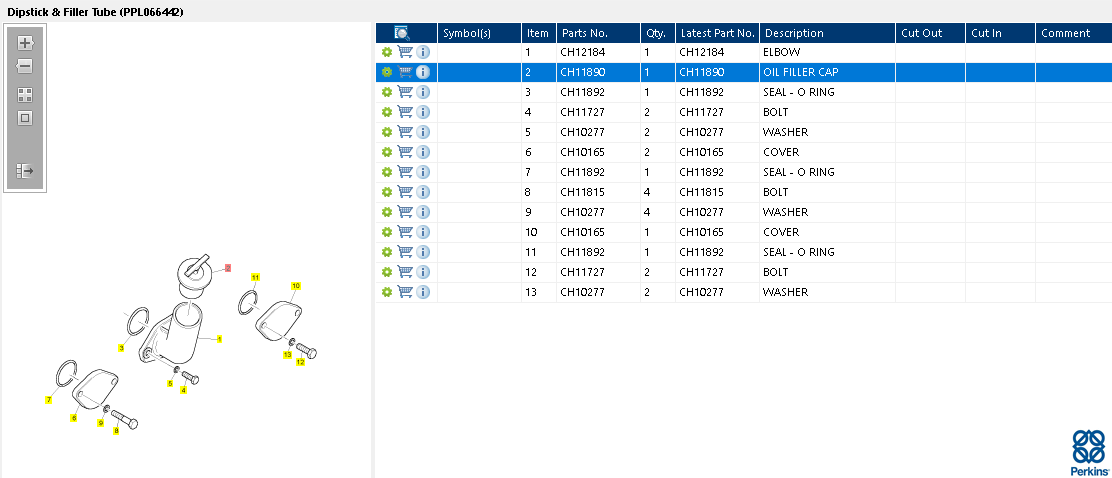
Task: Click the Description column header
Action: [x=827, y=33]
